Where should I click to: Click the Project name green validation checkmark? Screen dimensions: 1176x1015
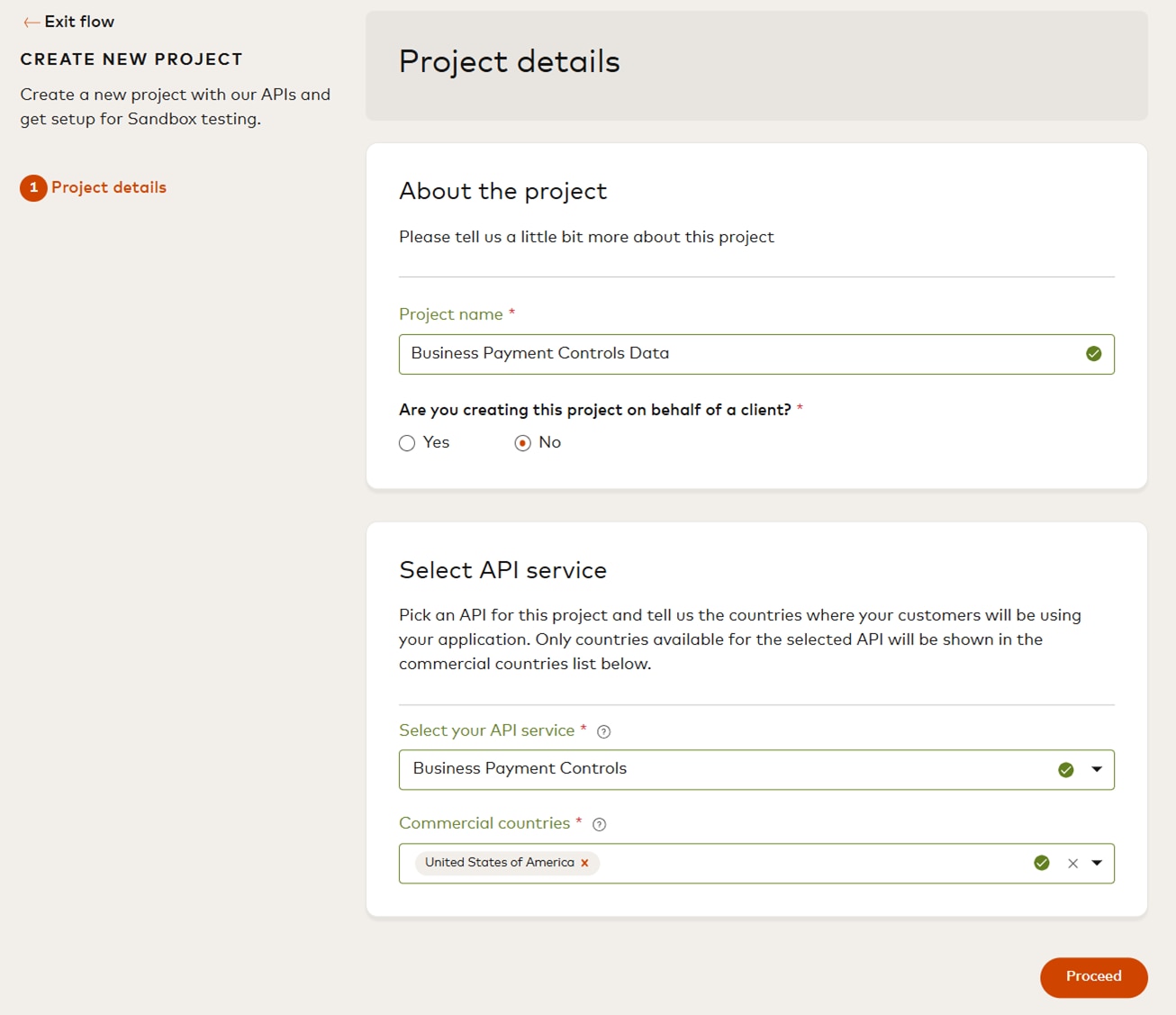pos(1093,354)
